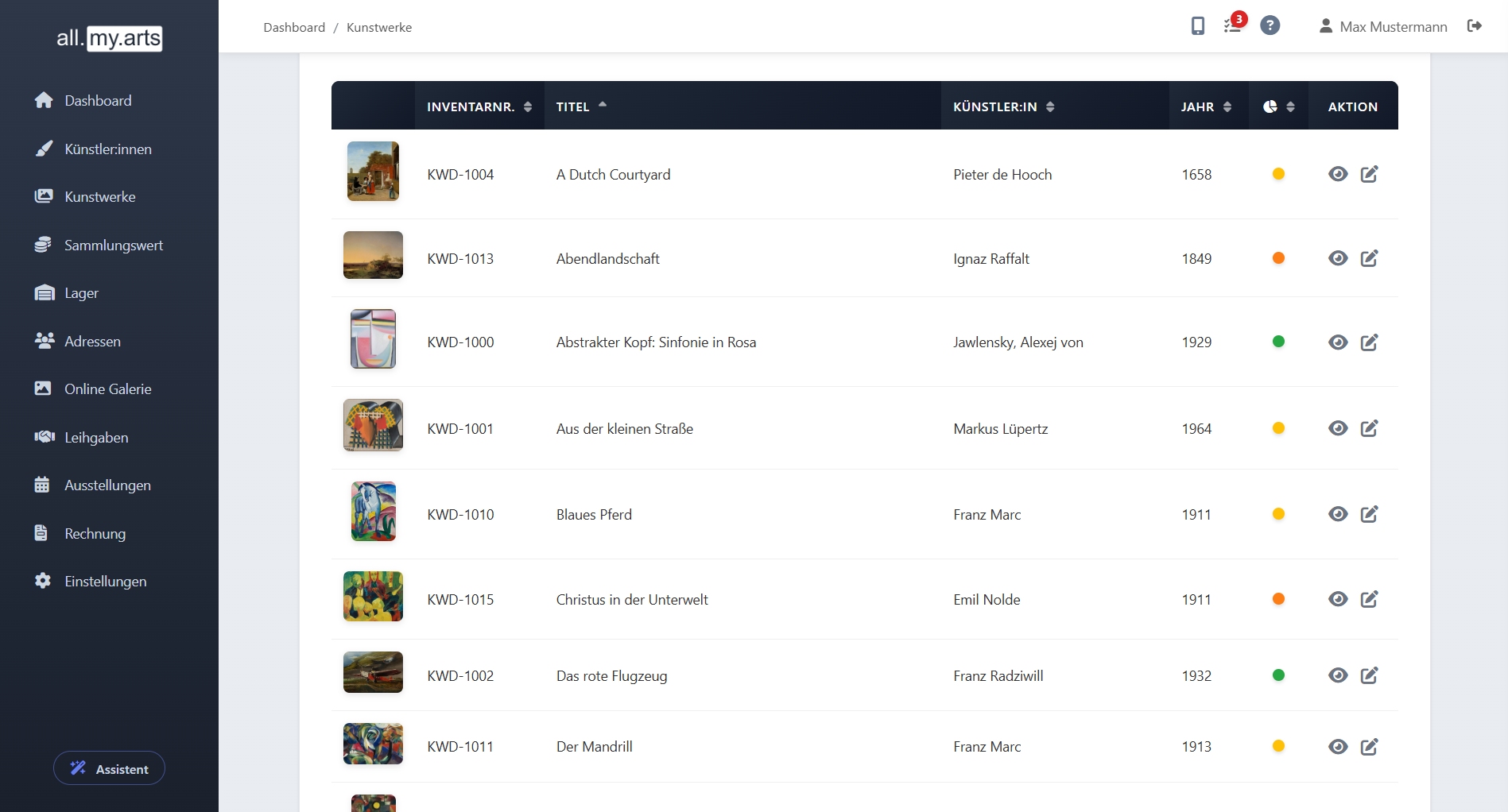The height and width of the screenshot is (812, 1508).
Task: View Der Mandrill details
Action: point(1338,747)
